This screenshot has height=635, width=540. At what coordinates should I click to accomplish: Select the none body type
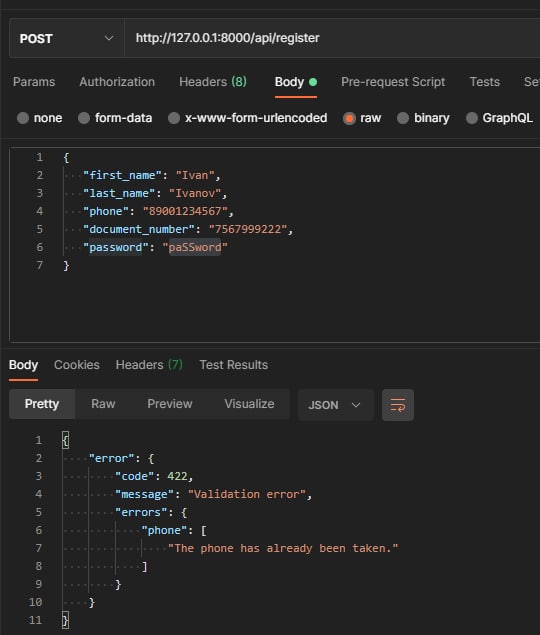(40, 118)
